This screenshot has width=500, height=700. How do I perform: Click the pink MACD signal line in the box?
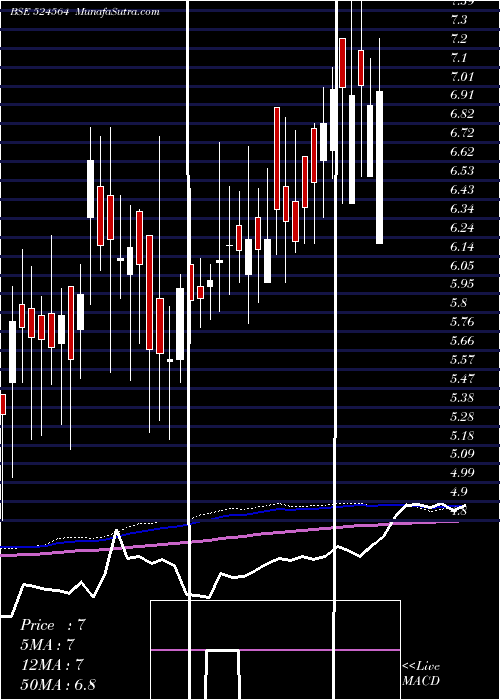pyautogui.click(x=275, y=650)
